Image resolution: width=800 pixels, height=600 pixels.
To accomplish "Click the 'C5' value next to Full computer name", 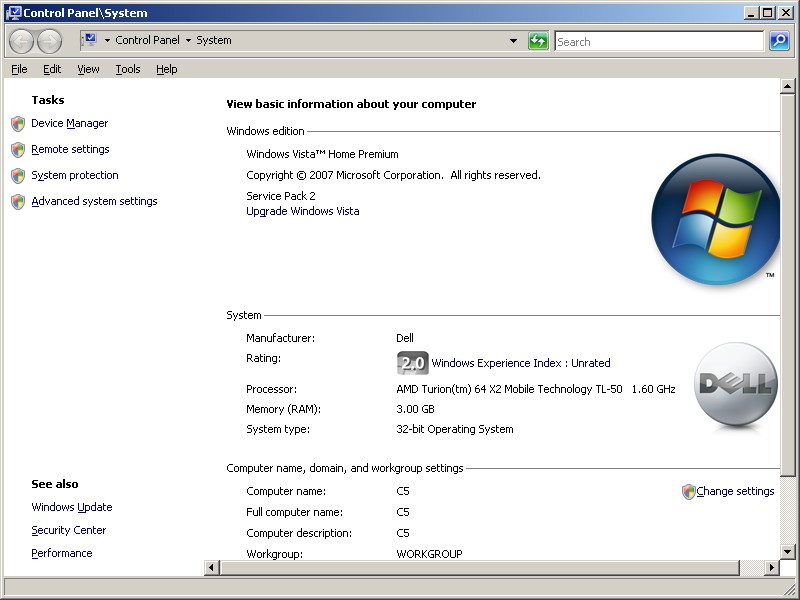I will coord(403,512).
